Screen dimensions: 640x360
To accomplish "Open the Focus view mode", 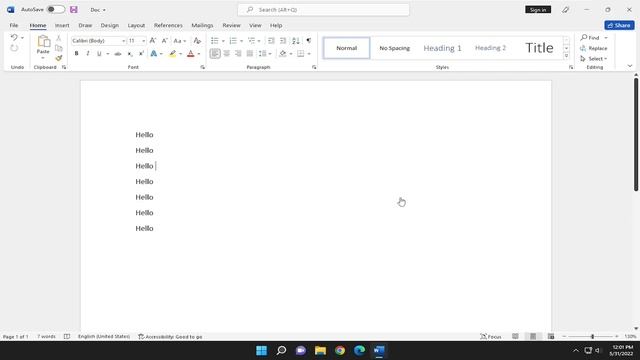I will 491,336.
